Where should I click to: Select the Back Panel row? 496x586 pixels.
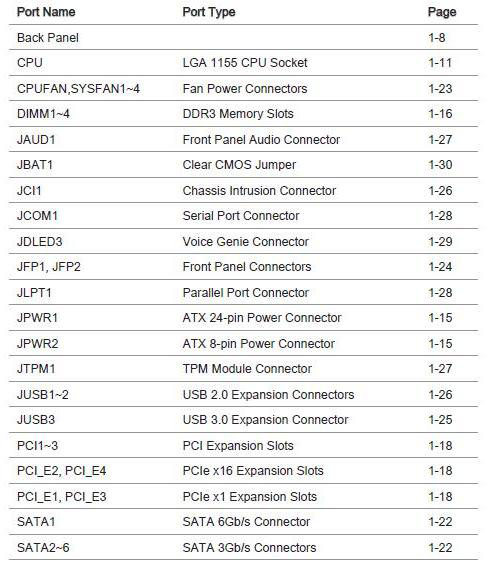tap(243, 38)
